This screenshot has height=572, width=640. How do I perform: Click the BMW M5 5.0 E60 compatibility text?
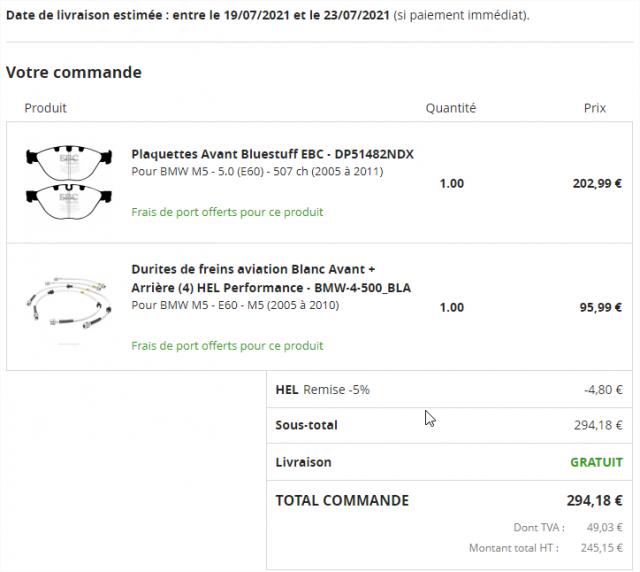(257, 171)
